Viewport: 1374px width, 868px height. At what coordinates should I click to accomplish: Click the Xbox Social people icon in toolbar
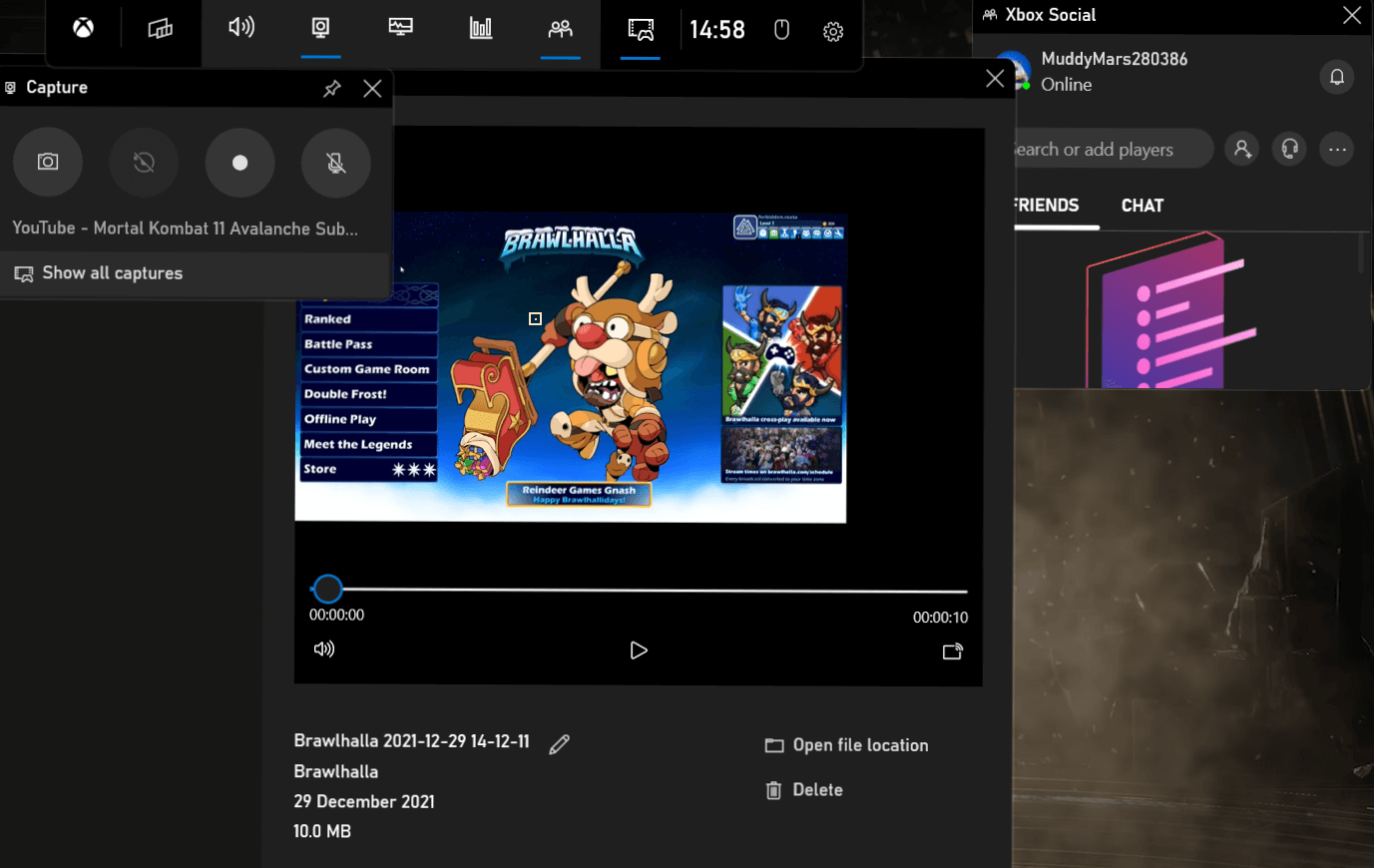[x=560, y=27]
